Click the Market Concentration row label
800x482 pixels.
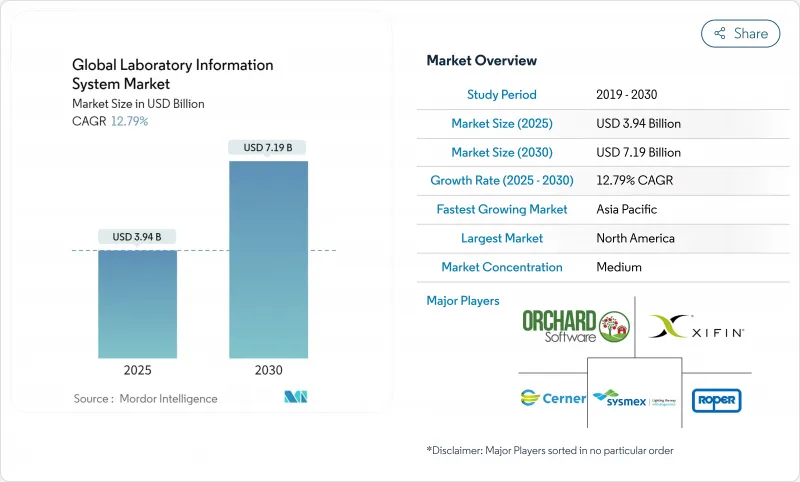coord(501,267)
